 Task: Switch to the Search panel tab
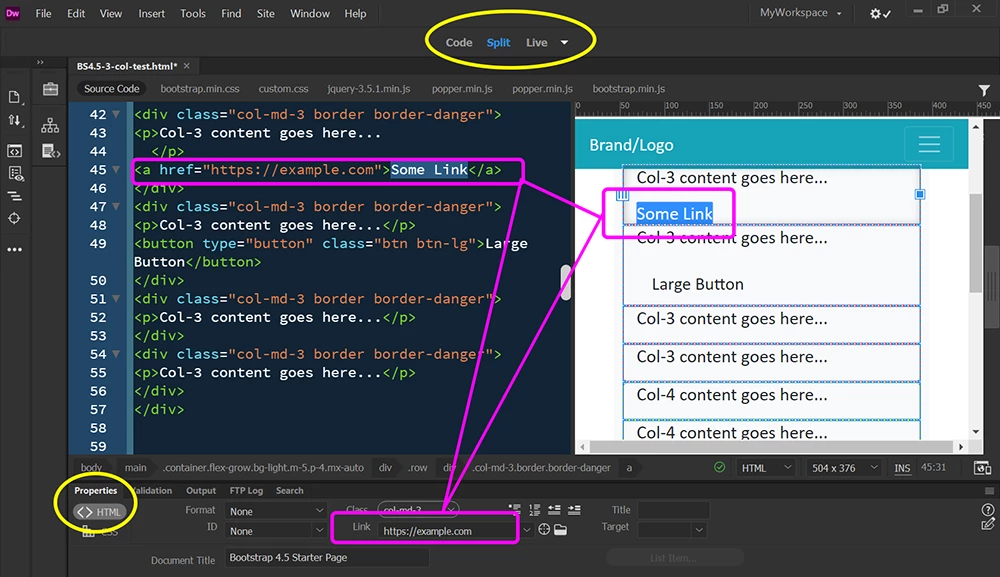tap(290, 491)
